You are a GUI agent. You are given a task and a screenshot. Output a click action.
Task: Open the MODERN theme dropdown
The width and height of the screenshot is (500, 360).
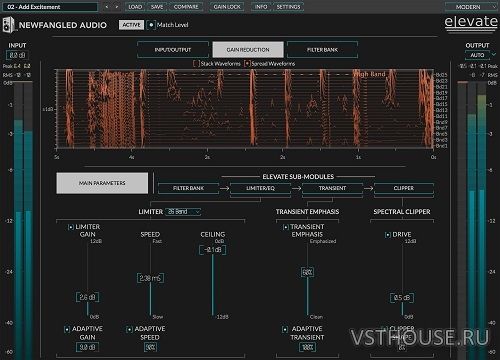pyautogui.click(x=471, y=7)
